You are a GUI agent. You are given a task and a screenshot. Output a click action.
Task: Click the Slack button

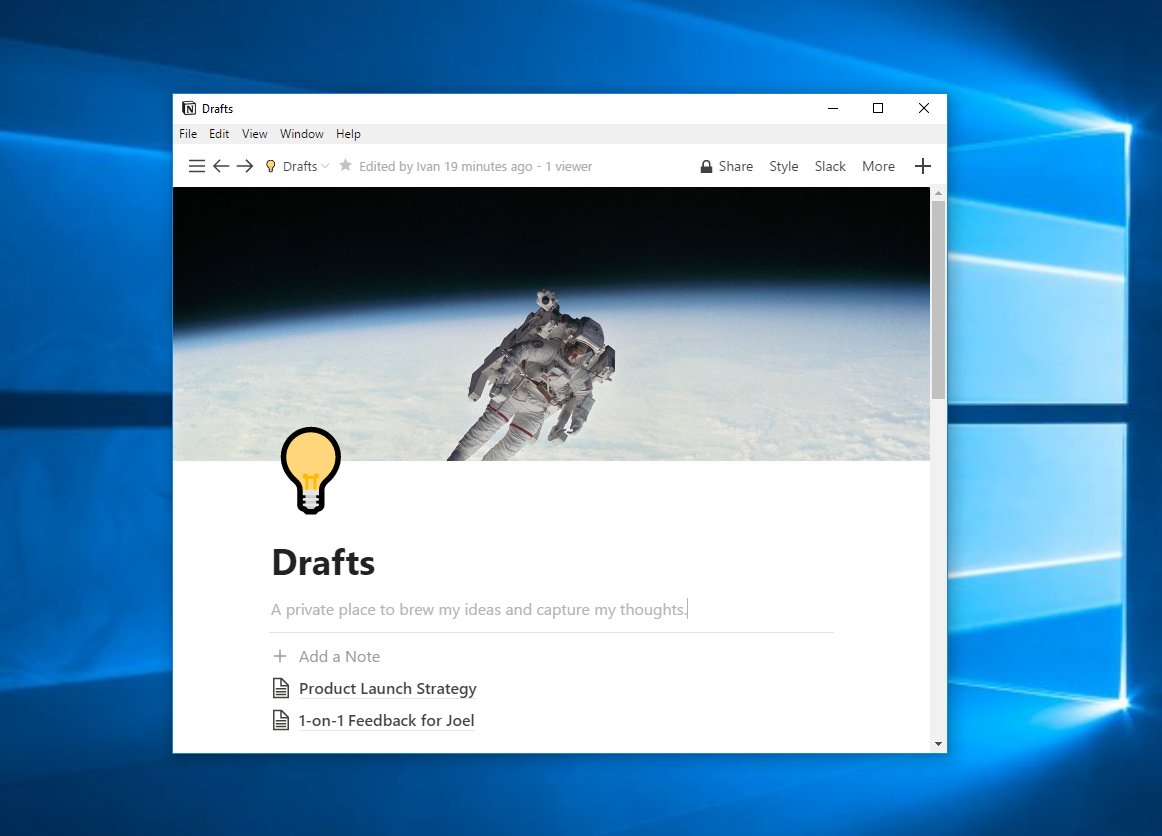coord(830,166)
